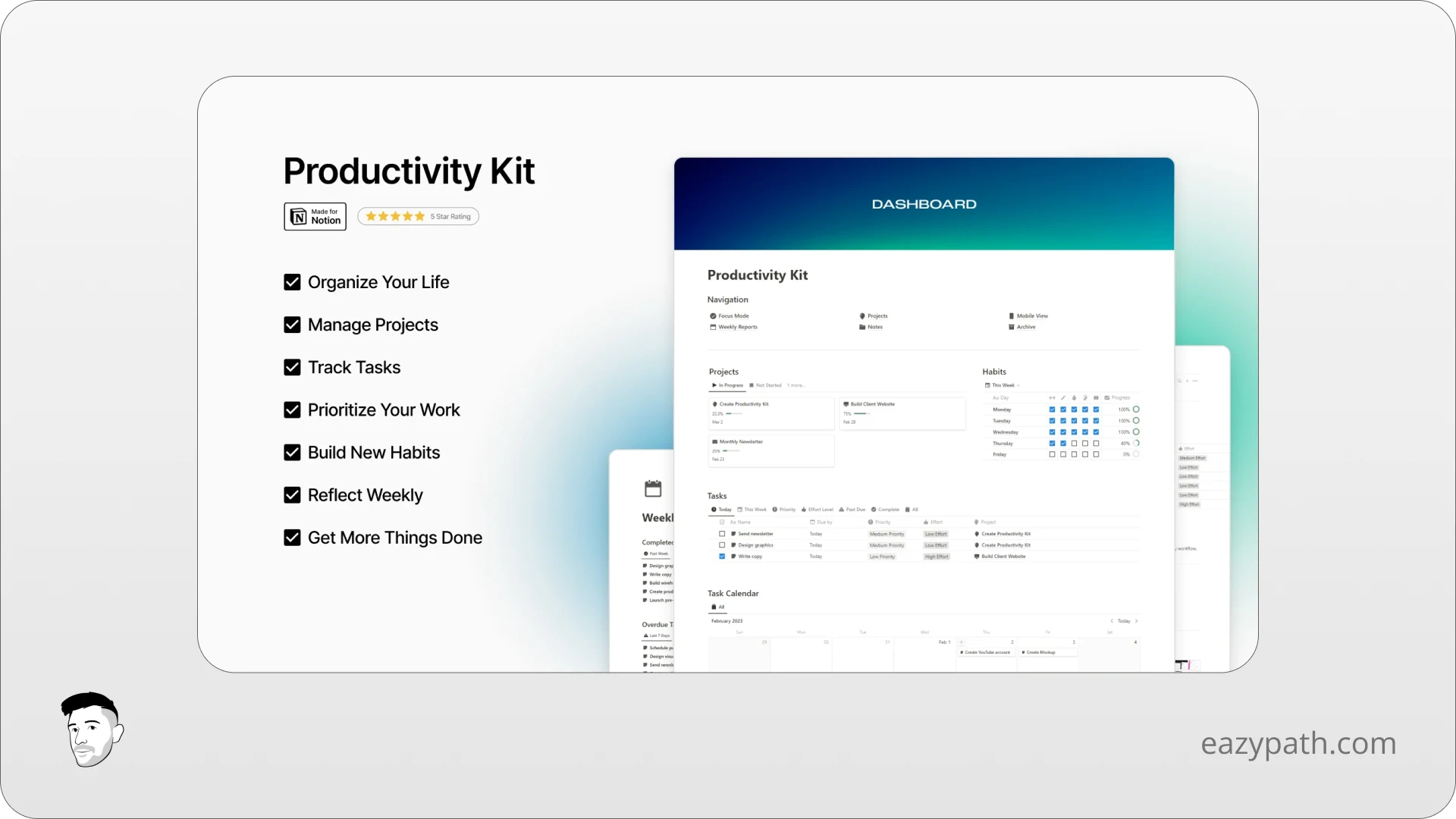Screen dimensions: 1456x819
Task: Click the Track Tasks checkmark
Action: (x=292, y=367)
